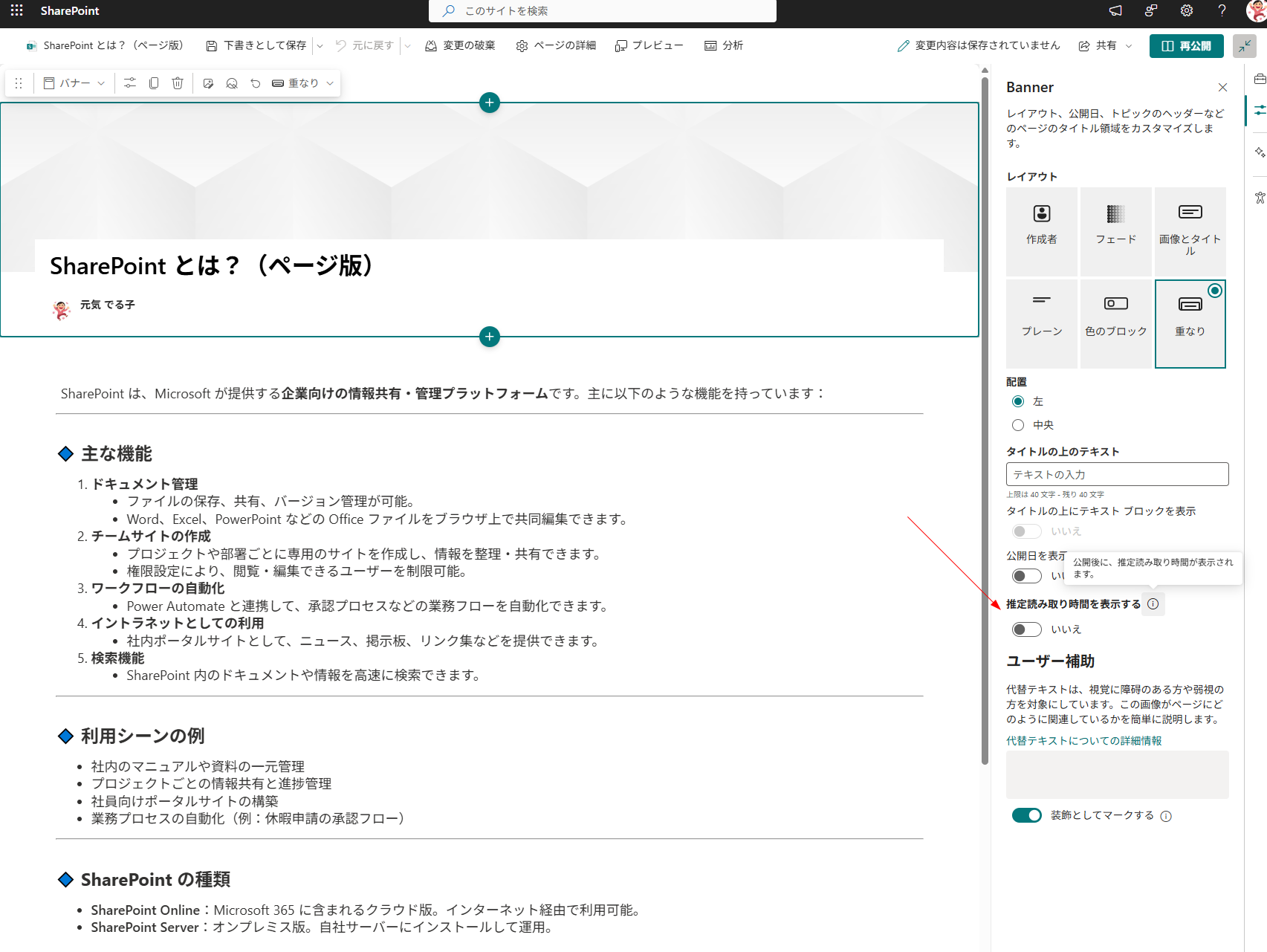
Task: Select the 左 alignment radio button
Action: coord(1018,401)
